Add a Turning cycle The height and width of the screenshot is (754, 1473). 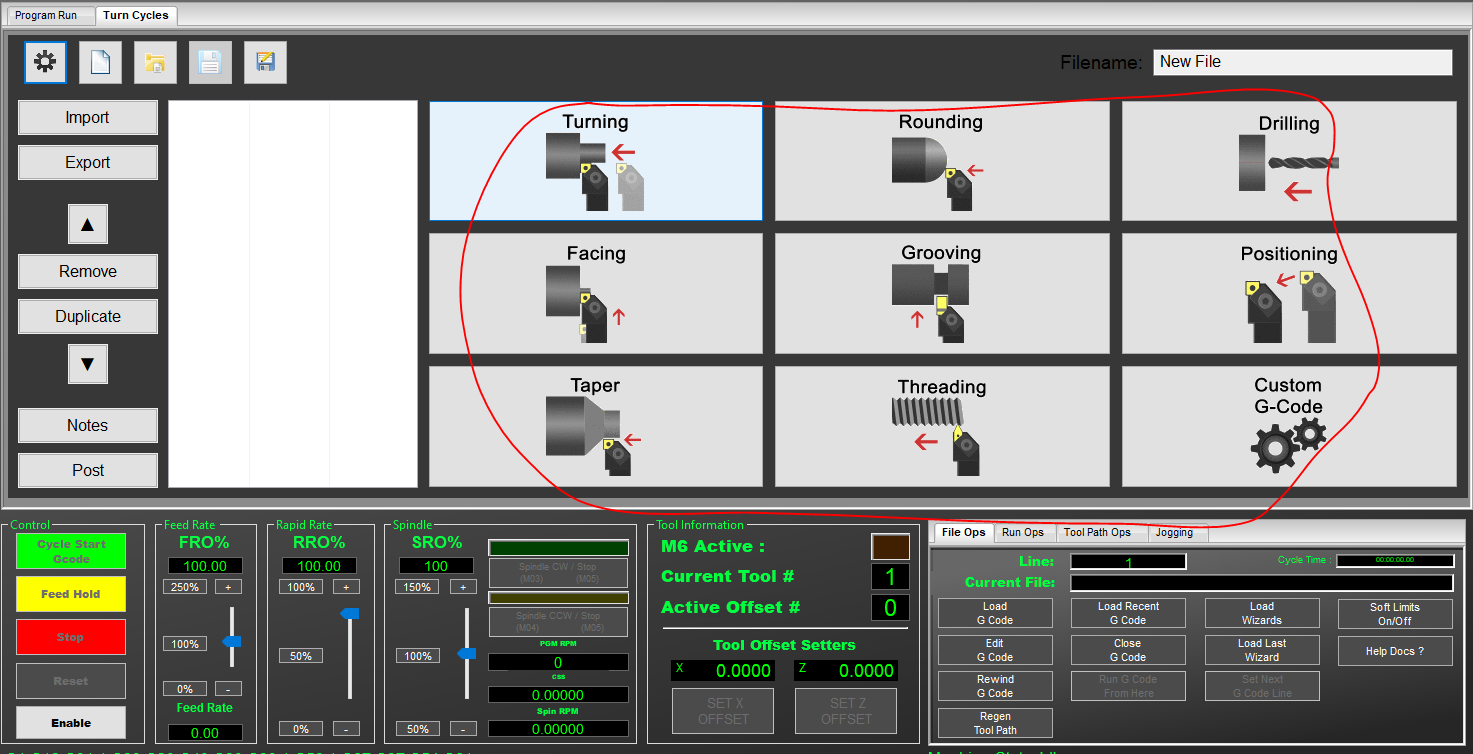tap(596, 161)
